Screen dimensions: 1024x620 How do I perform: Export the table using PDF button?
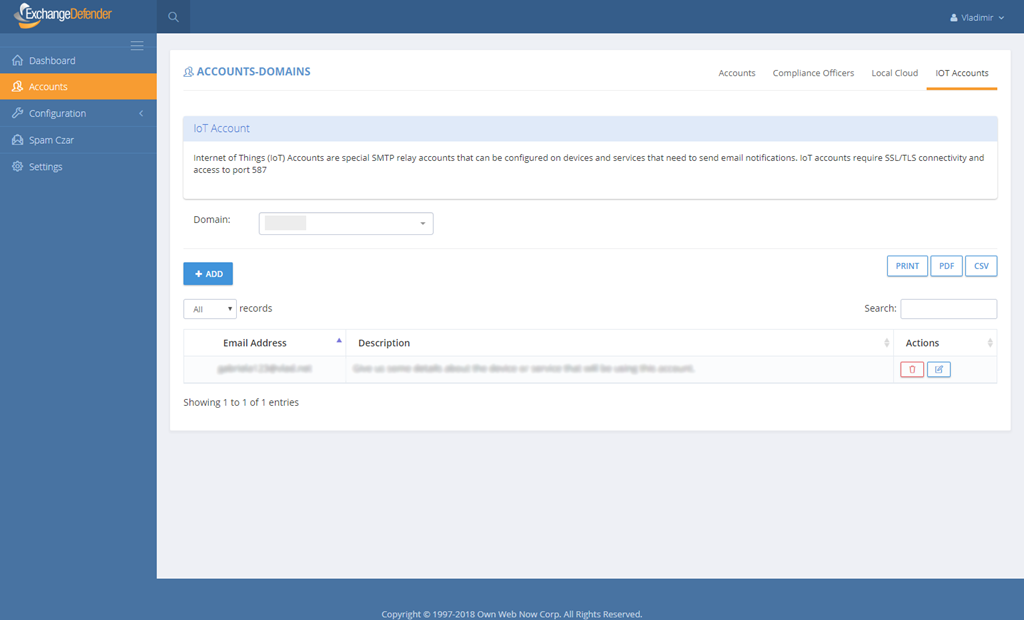(945, 266)
